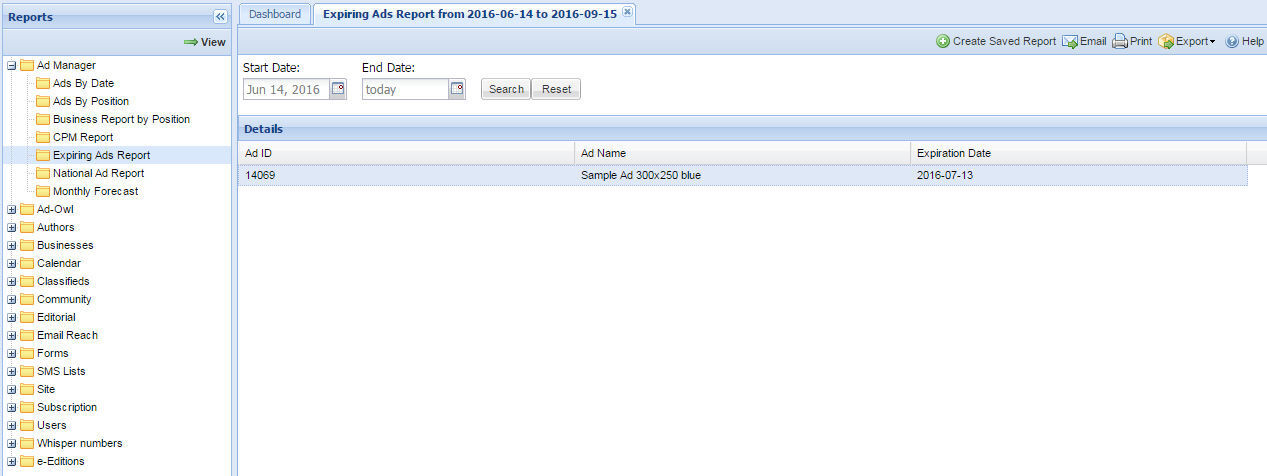1267x476 pixels.
Task: Expand the Whisper numbers folder
Action: coord(11,443)
